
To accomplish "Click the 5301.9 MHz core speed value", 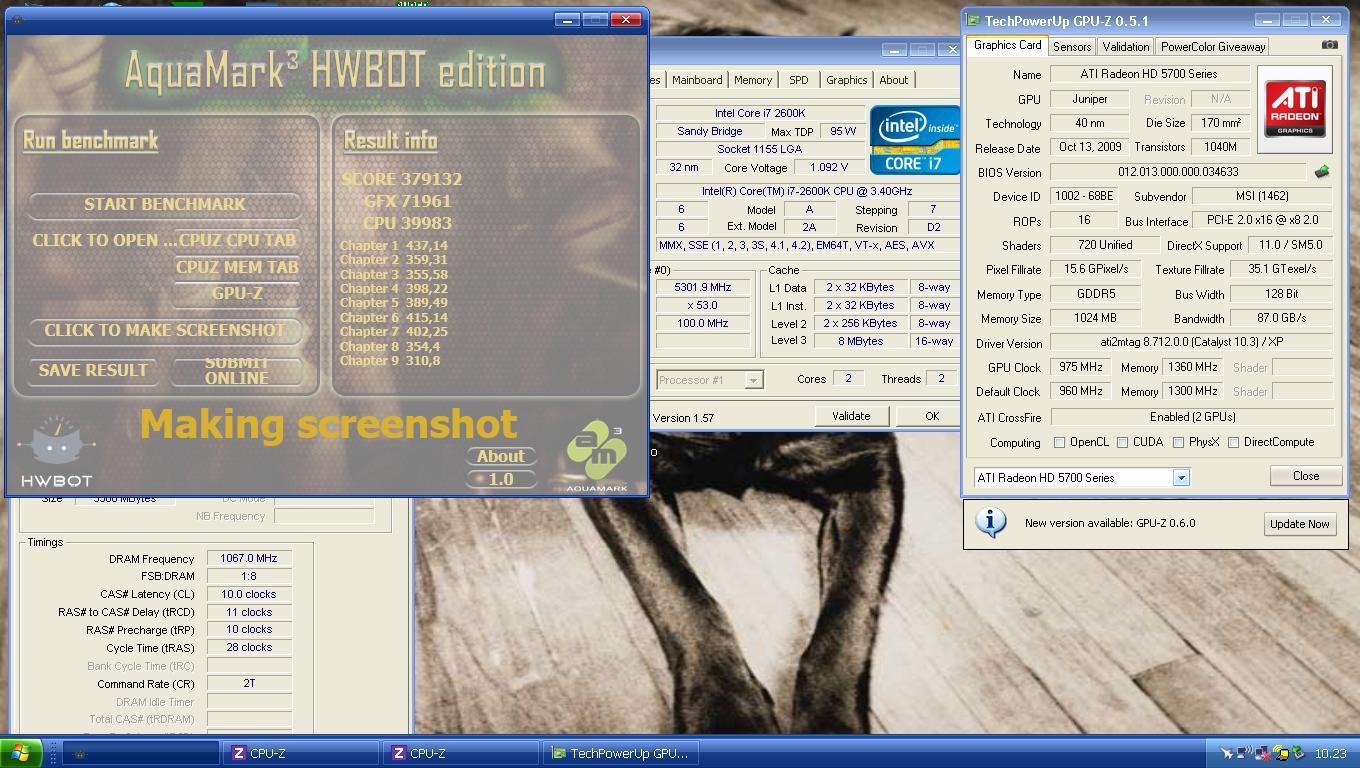I will point(703,287).
